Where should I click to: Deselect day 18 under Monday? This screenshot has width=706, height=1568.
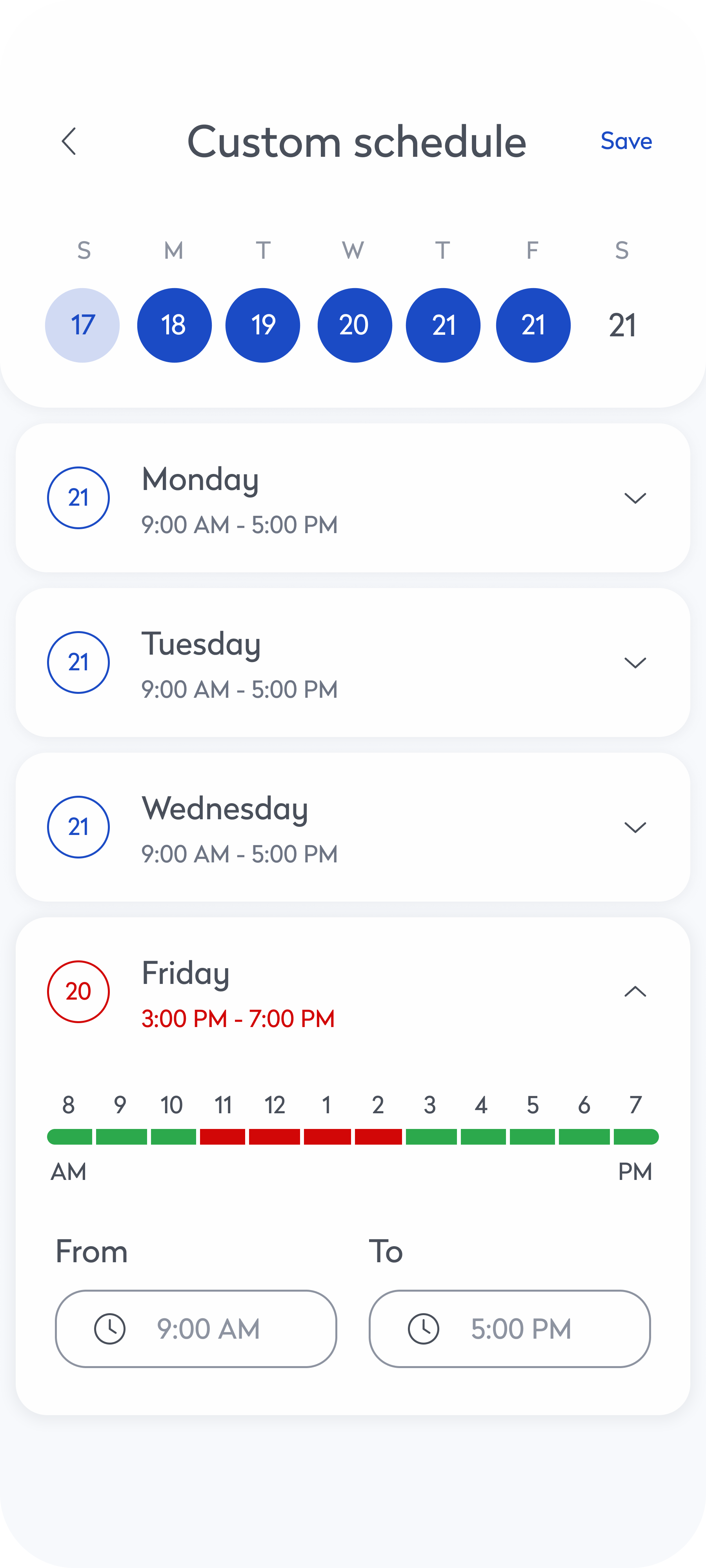click(174, 325)
